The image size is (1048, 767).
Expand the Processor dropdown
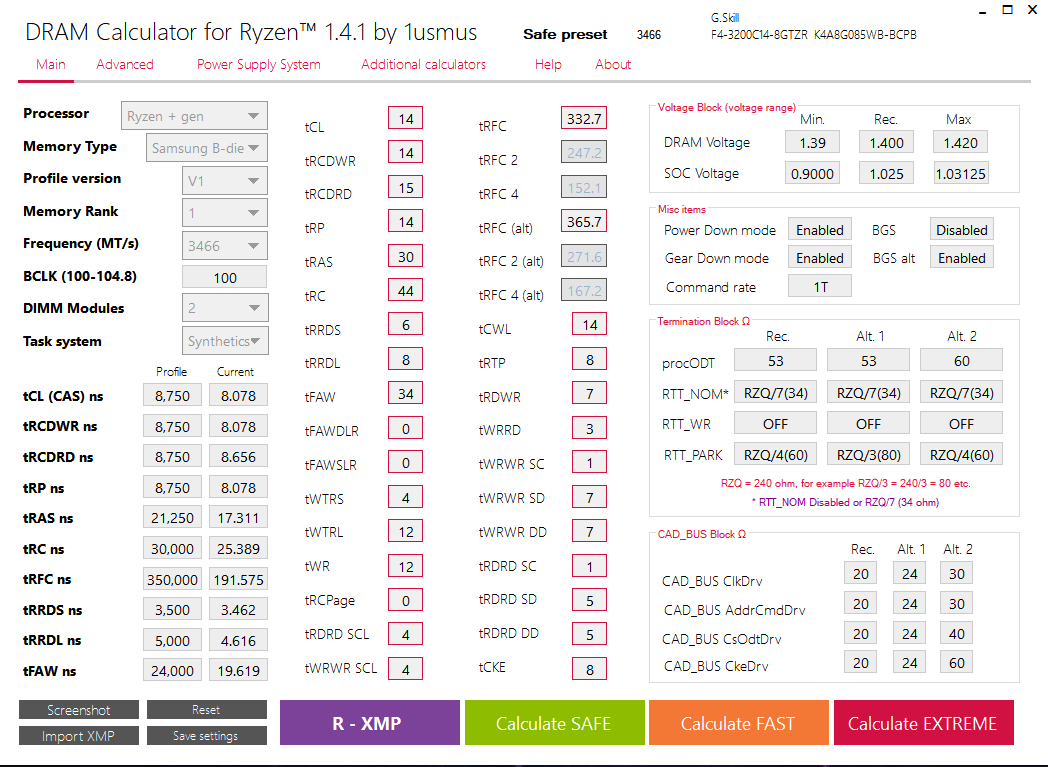point(194,116)
